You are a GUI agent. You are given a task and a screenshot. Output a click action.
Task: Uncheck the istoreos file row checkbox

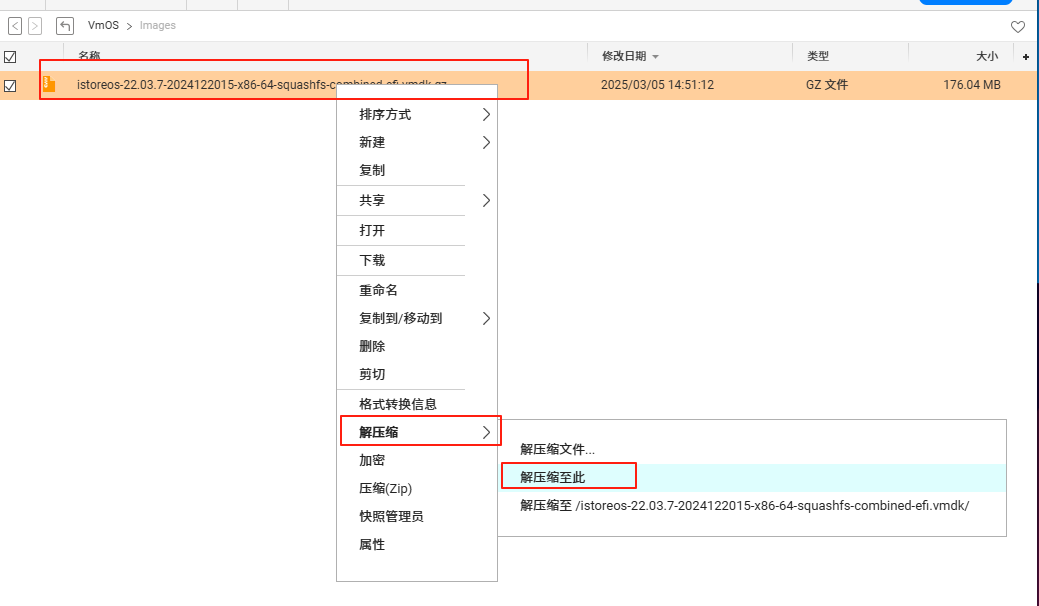pyautogui.click(x=10, y=85)
